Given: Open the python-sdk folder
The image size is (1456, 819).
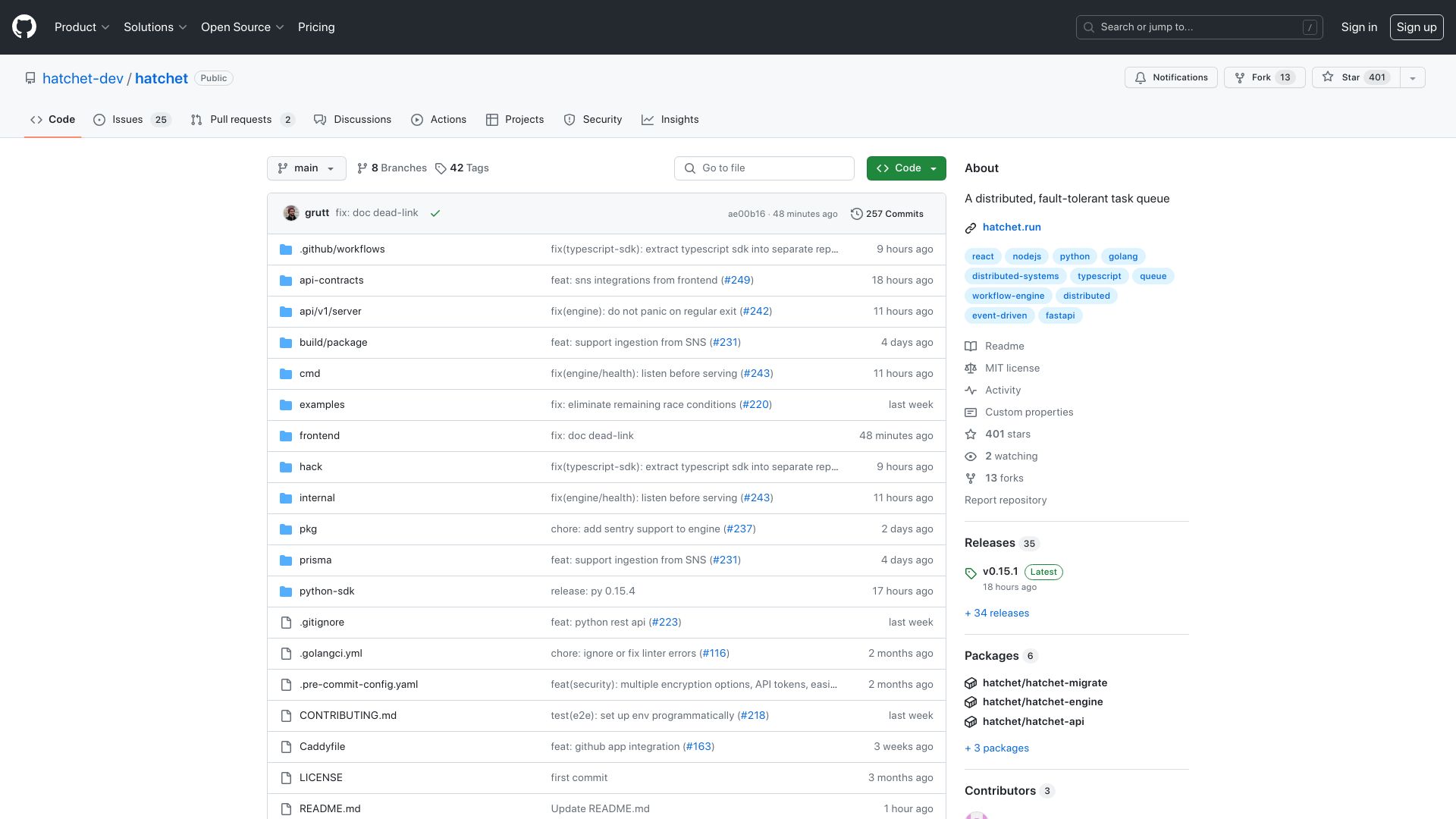Looking at the screenshot, I should pyautogui.click(x=327, y=591).
